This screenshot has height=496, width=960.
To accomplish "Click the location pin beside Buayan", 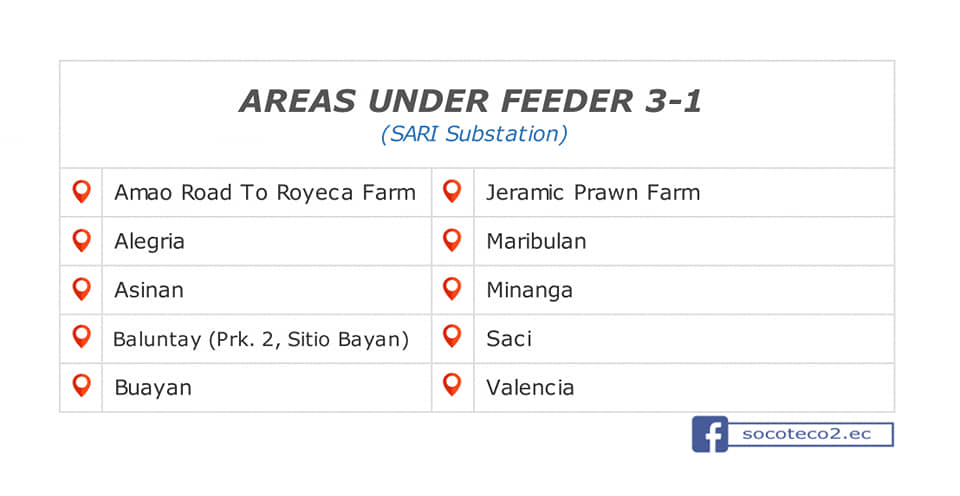I will [81, 386].
